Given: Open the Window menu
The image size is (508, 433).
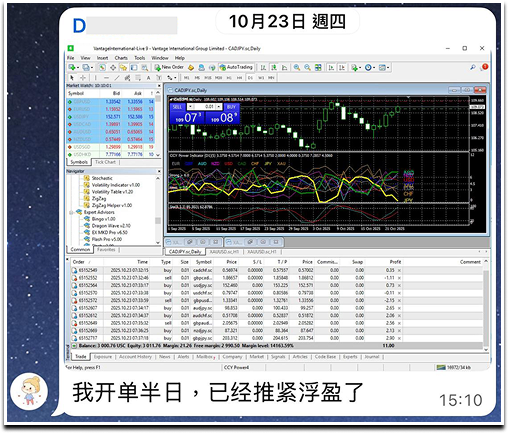Looking at the screenshot, I should pyautogui.click(x=160, y=58).
